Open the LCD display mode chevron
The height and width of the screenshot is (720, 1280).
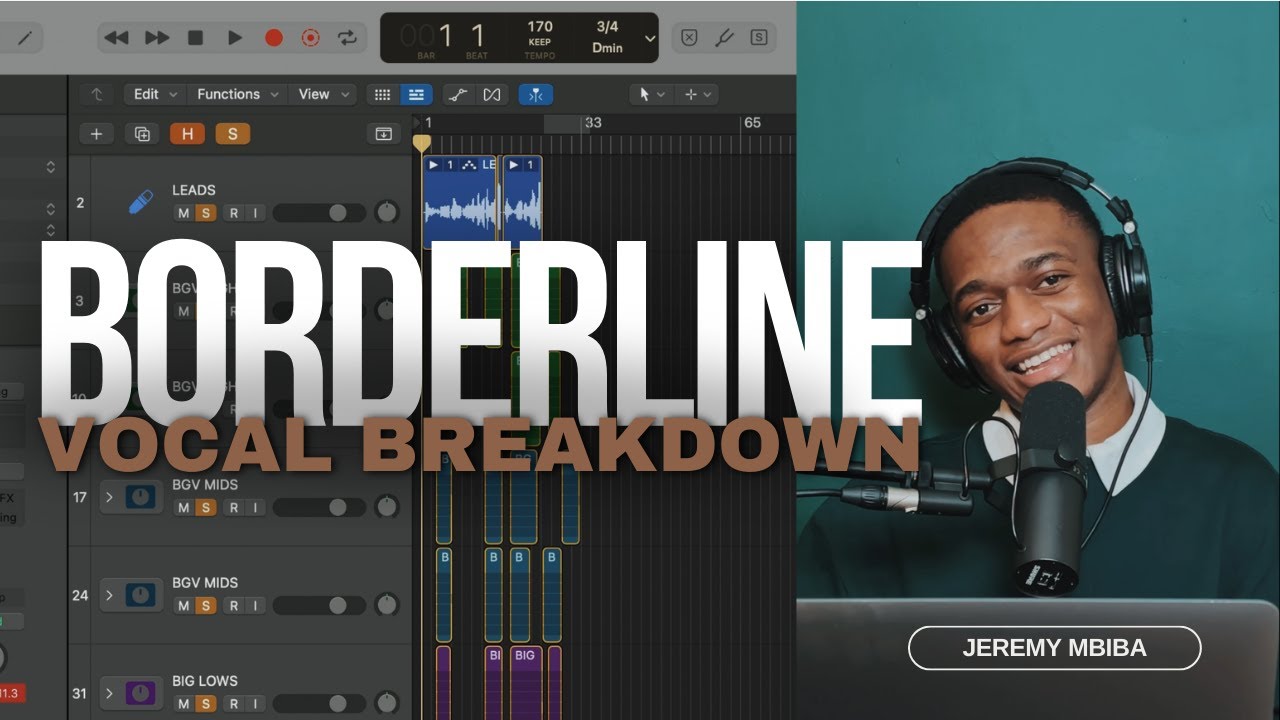tap(650, 39)
